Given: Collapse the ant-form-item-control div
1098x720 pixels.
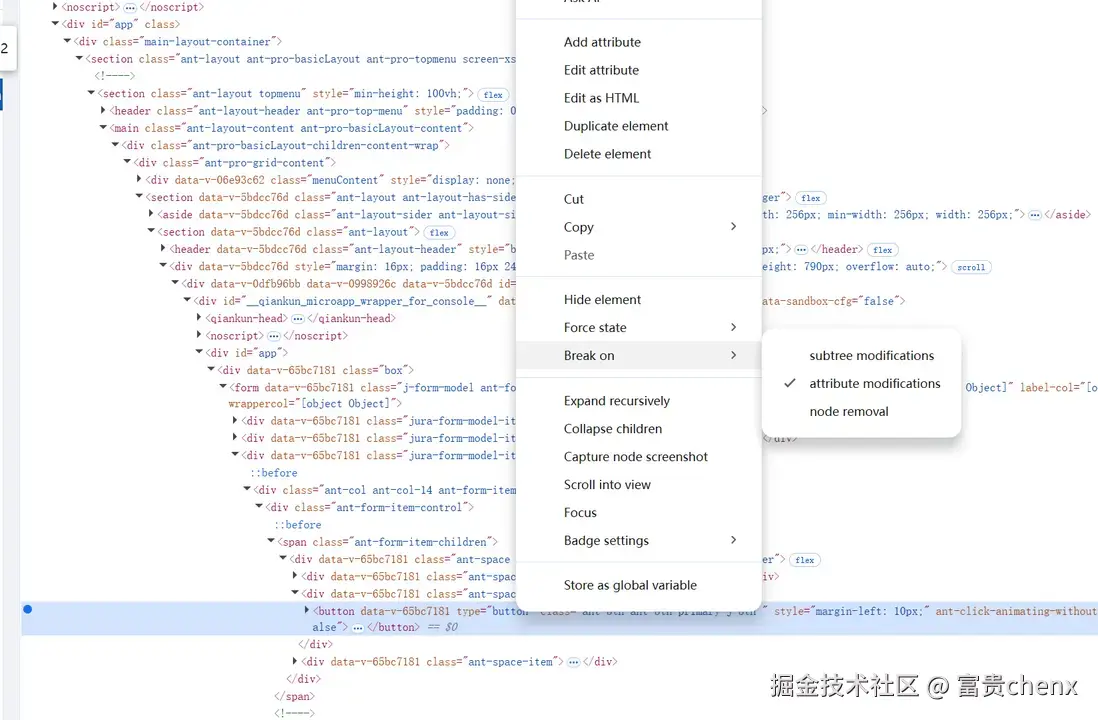Looking at the screenshot, I should [x=258, y=507].
